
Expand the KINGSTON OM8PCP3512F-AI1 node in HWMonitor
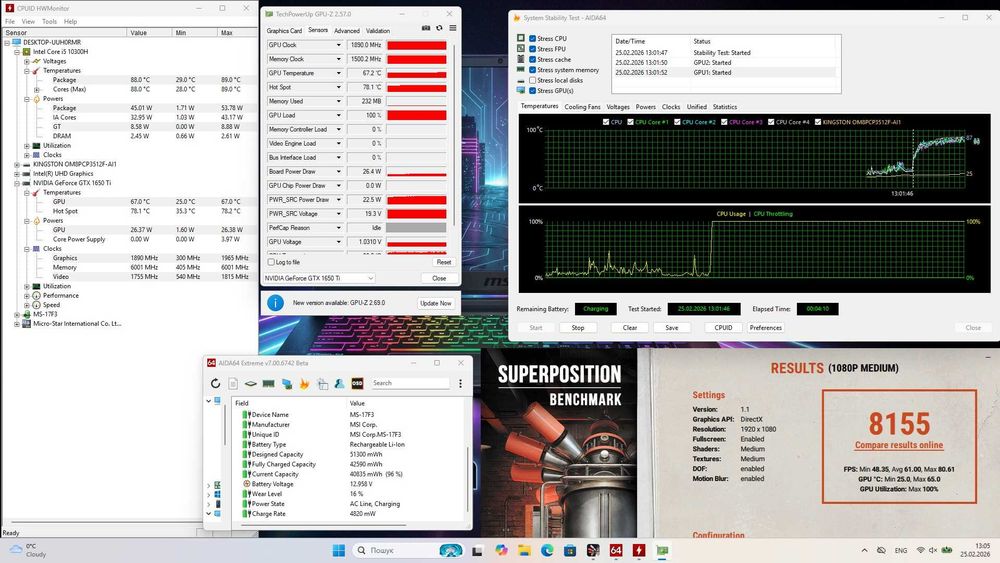(x=17, y=164)
